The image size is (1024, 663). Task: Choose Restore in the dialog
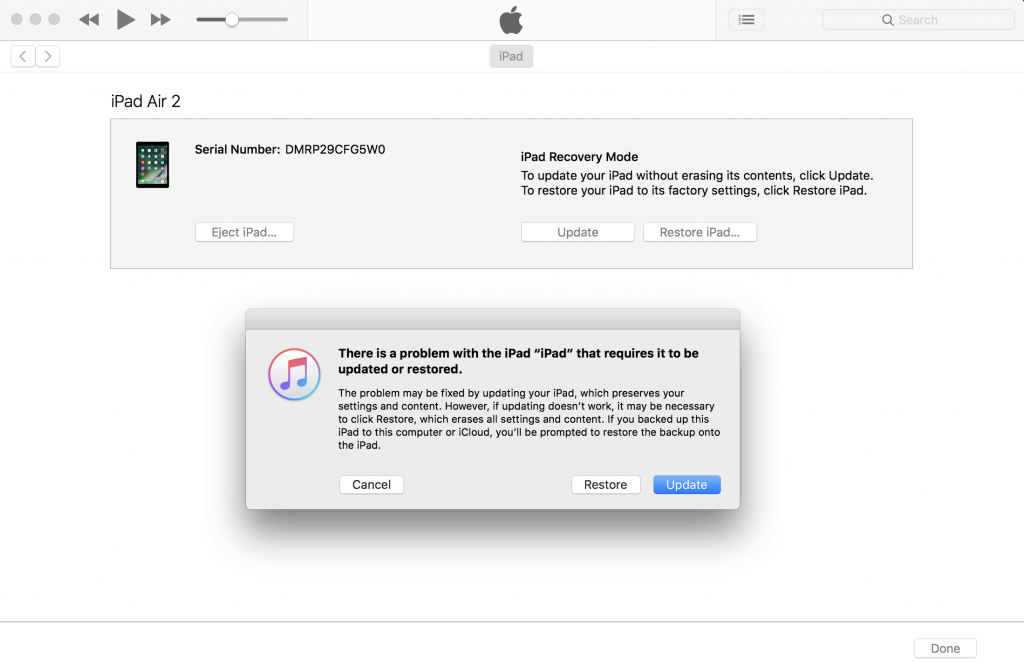pyautogui.click(x=605, y=485)
